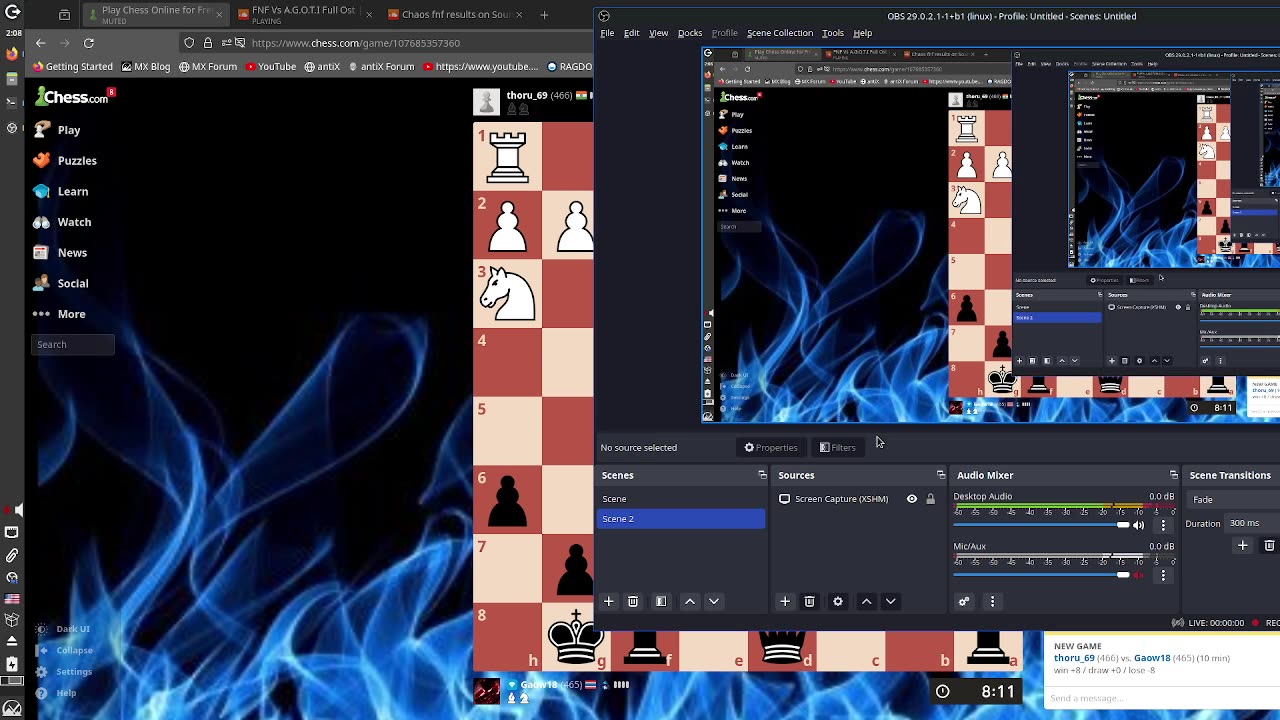Open Watch on chess.com sidebar
The width and height of the screenshot is (1280, 720).
(61, 222)
